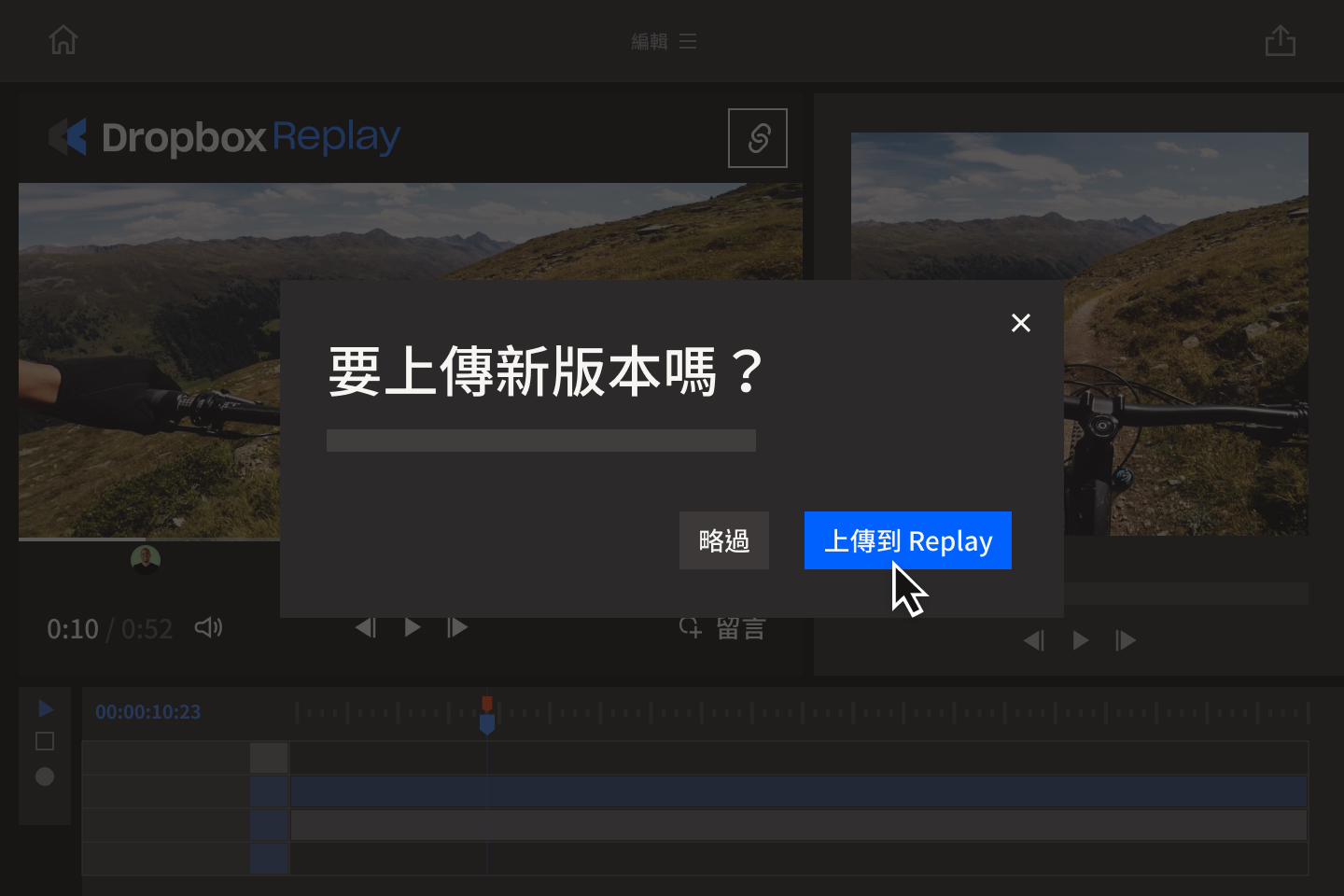1344x896 pixels.
Task: Close the upload new version dialog
Action: pos(1021,323)
